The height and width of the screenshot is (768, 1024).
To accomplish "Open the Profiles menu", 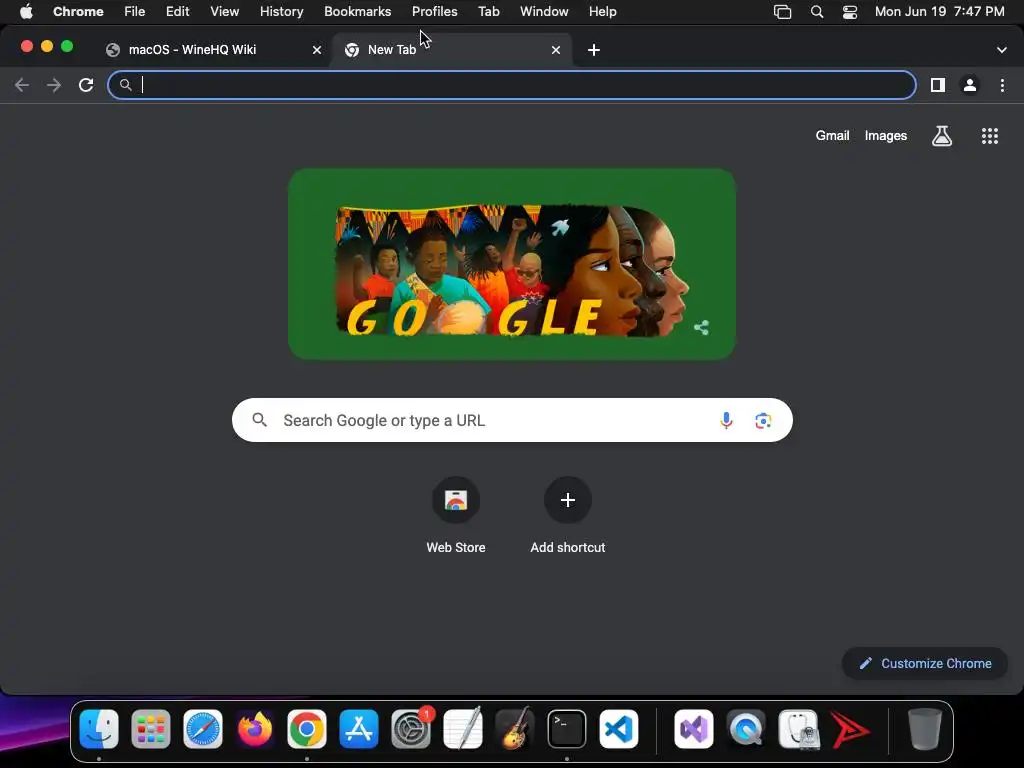I will (x=434, y=12).
